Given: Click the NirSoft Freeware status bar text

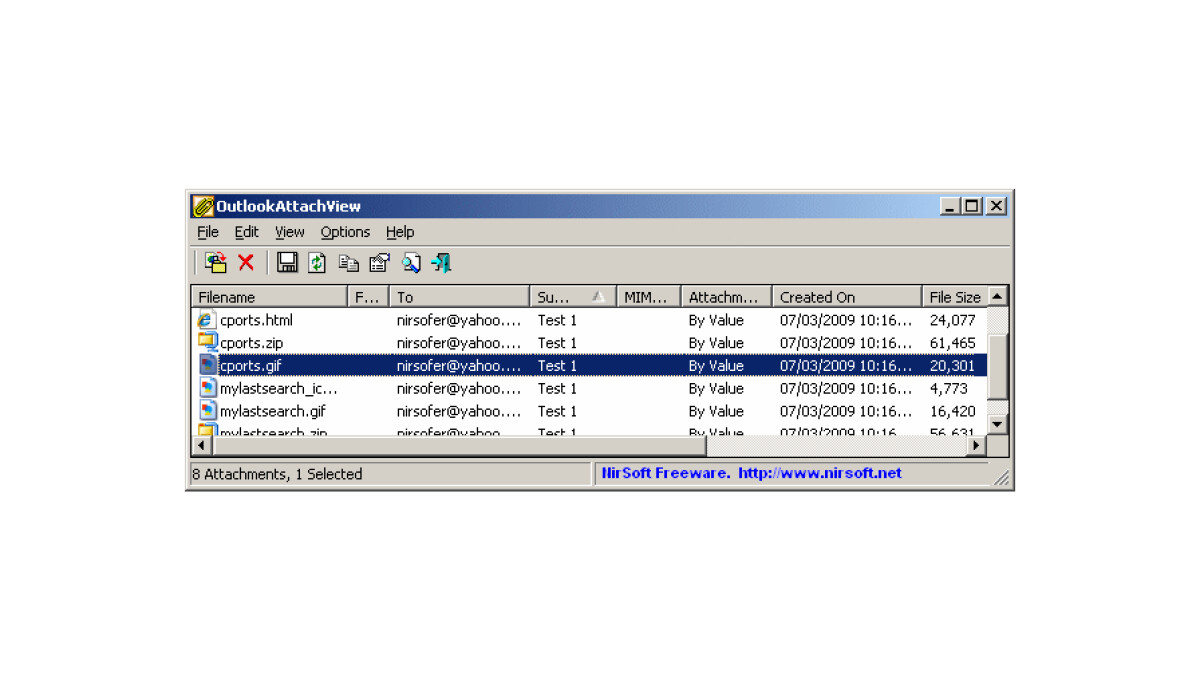Looking at the screenshot, I should tap(666, 473).
